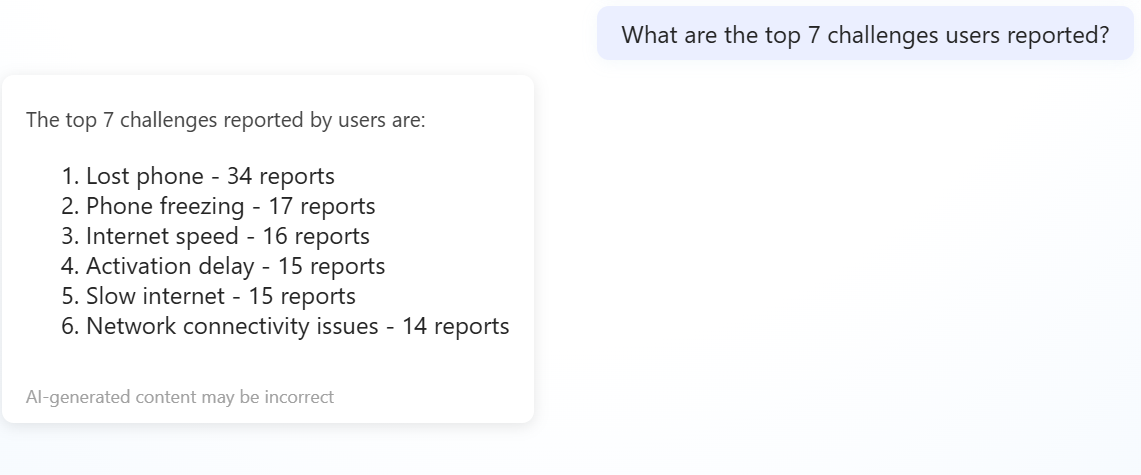
Task: Click list number 3 before Internet speed
Action: point(69,236)
